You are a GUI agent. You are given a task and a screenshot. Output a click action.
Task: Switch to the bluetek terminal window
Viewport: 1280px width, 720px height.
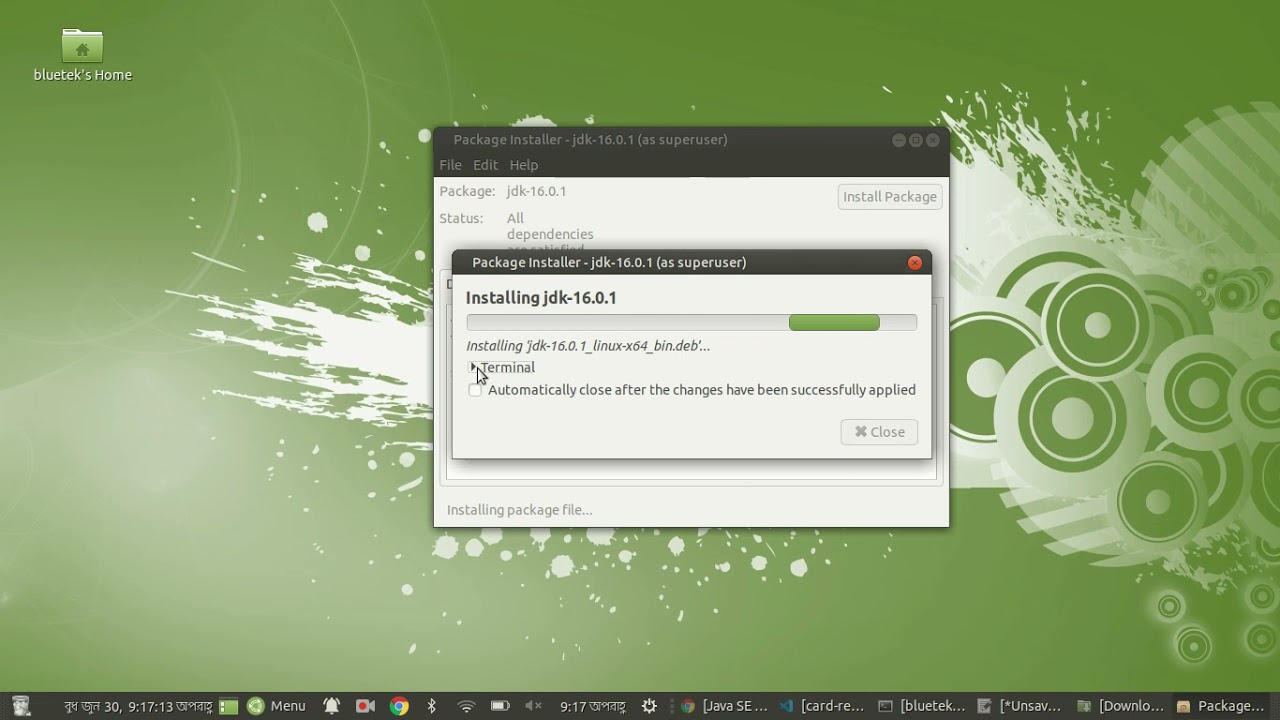coord(921,706)
